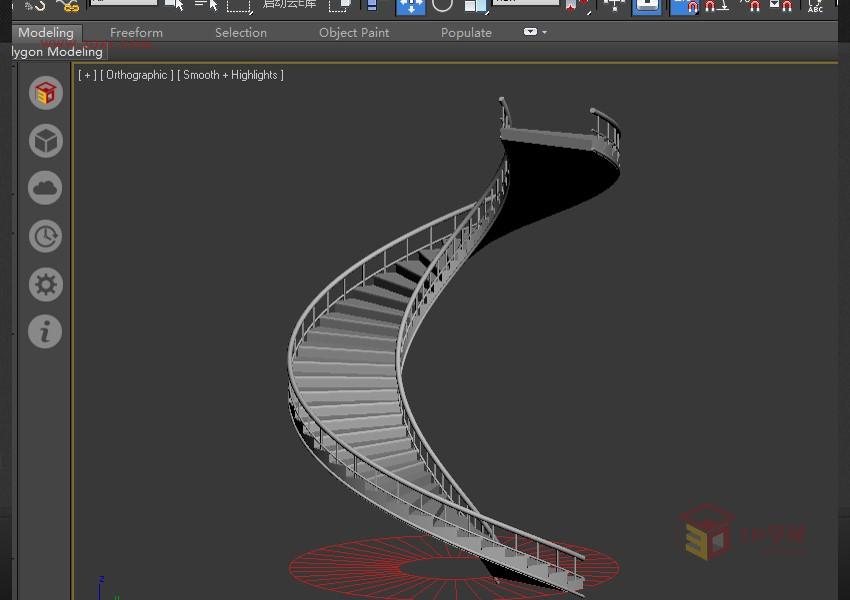
Task: Click the Select by Name toolbar icon
Action: click(x=206, y=5)
